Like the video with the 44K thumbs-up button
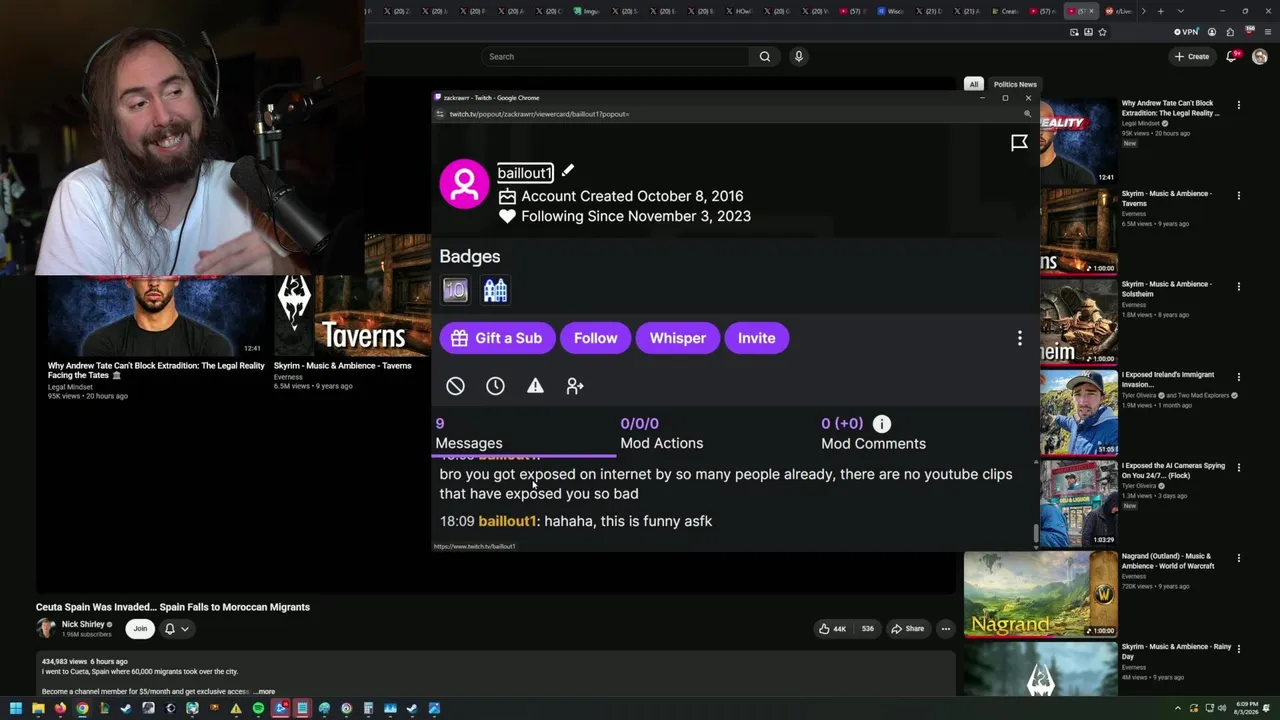Viewport: 1280px width, 720px height. click(x=833, y=629)
